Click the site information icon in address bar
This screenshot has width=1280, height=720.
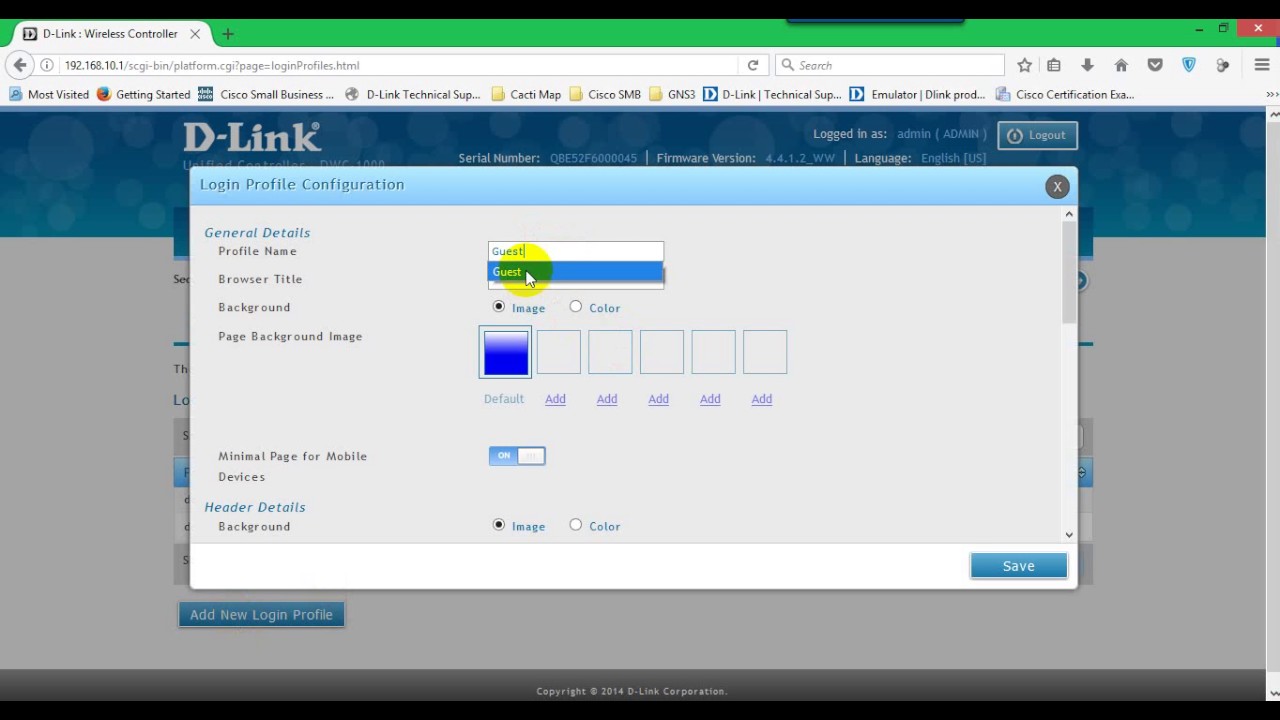point(47,65)
